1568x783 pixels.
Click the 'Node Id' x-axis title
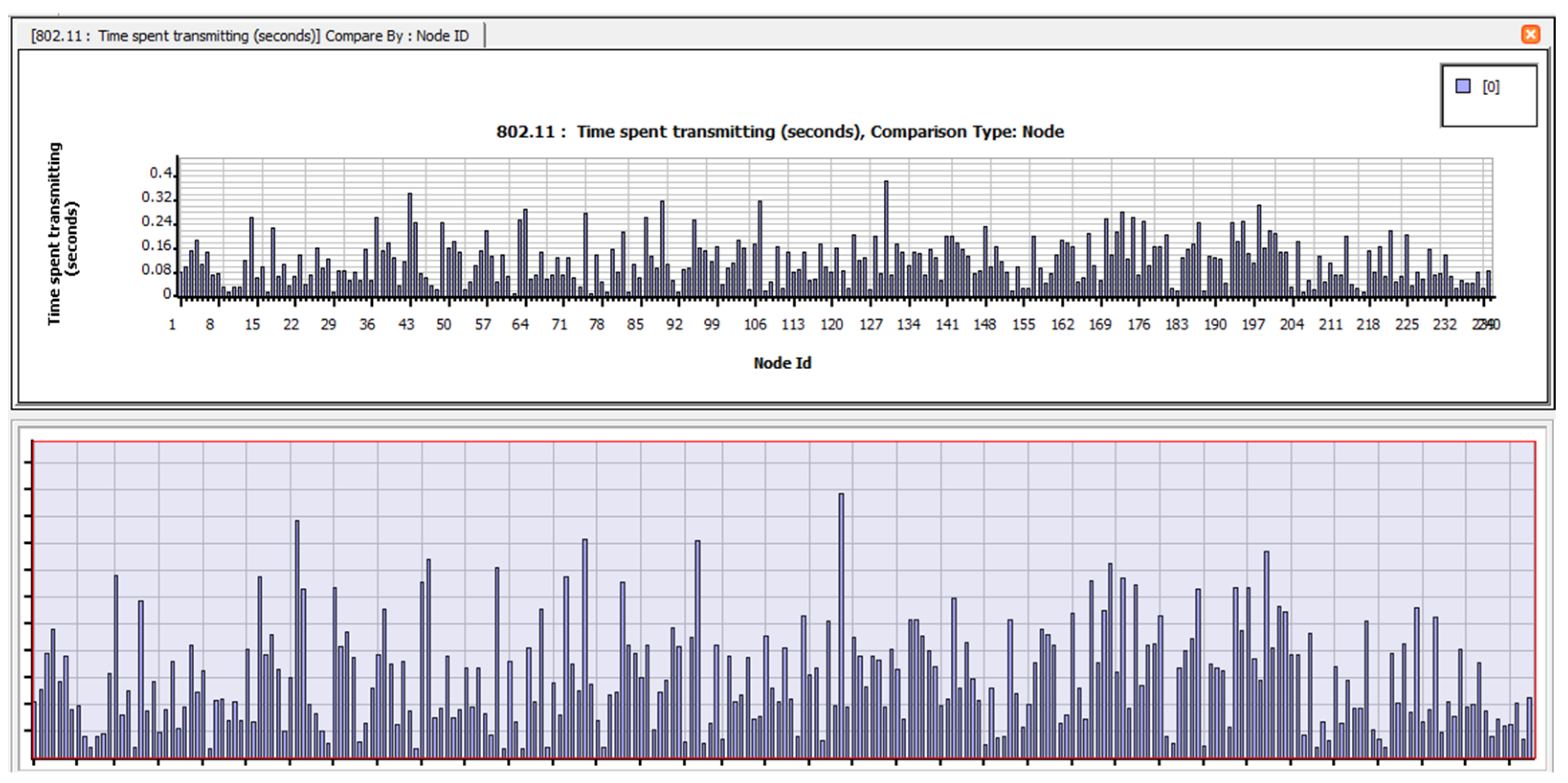coord(782,363)
